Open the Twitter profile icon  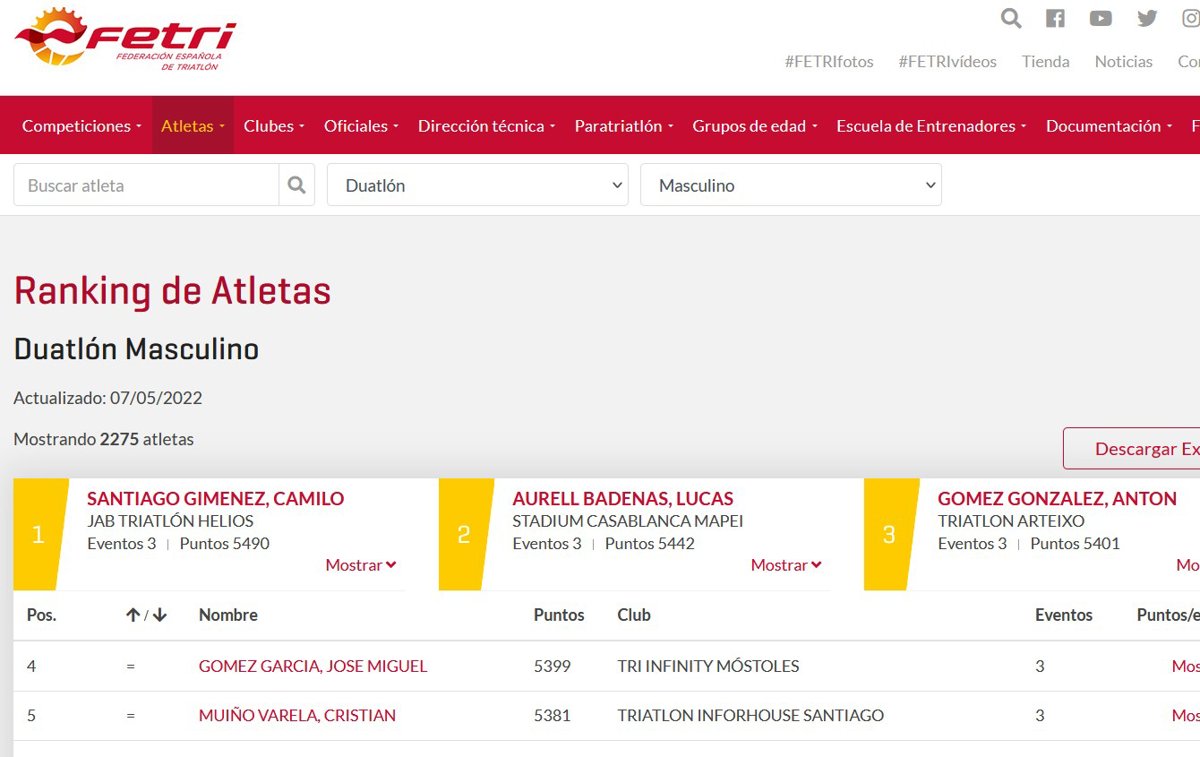click(1147, 18)
